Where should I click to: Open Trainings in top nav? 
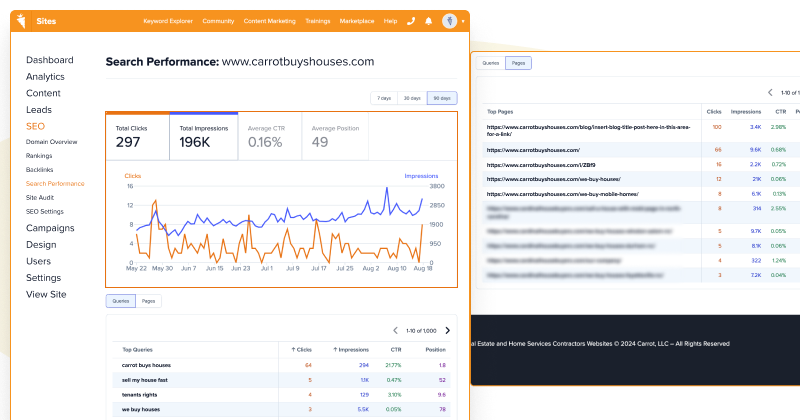[317, 21]
